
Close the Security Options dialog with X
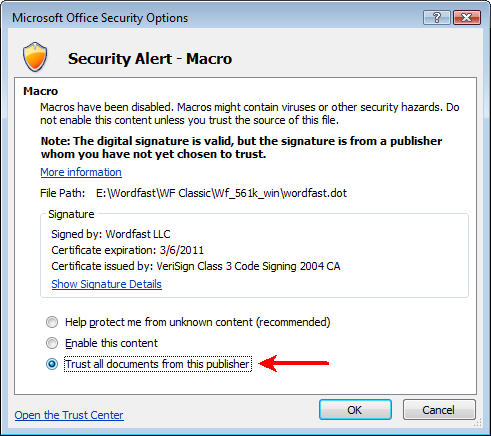(467, 17)
